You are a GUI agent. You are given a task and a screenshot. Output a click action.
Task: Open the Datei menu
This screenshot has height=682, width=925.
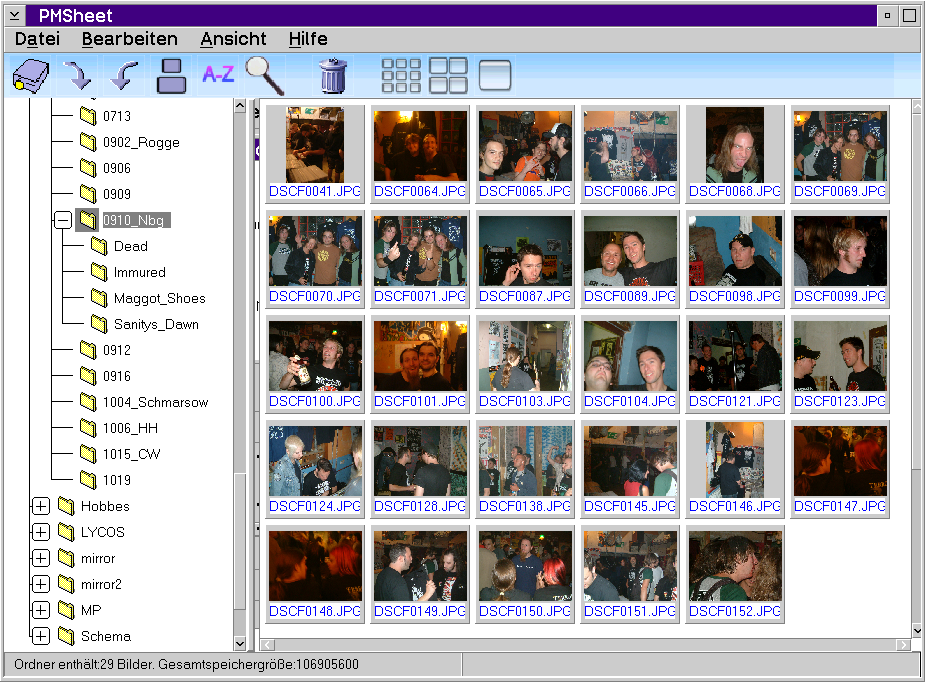tap(37, 39)
